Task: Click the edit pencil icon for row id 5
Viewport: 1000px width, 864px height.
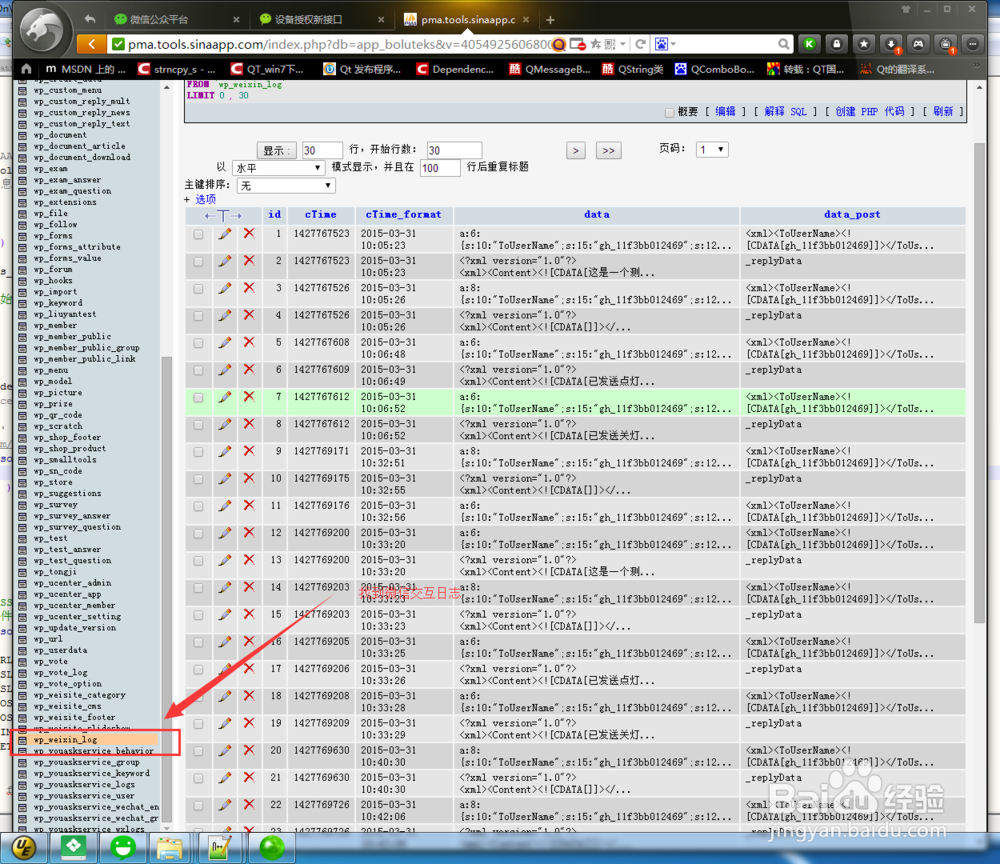Action: (224, 343)
